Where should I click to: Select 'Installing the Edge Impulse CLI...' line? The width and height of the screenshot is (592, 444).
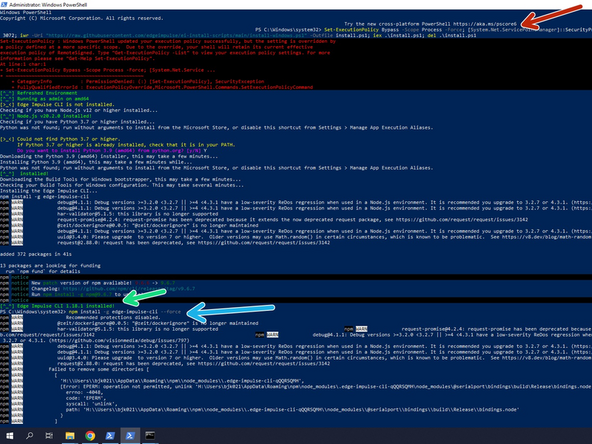click(49, 191)
